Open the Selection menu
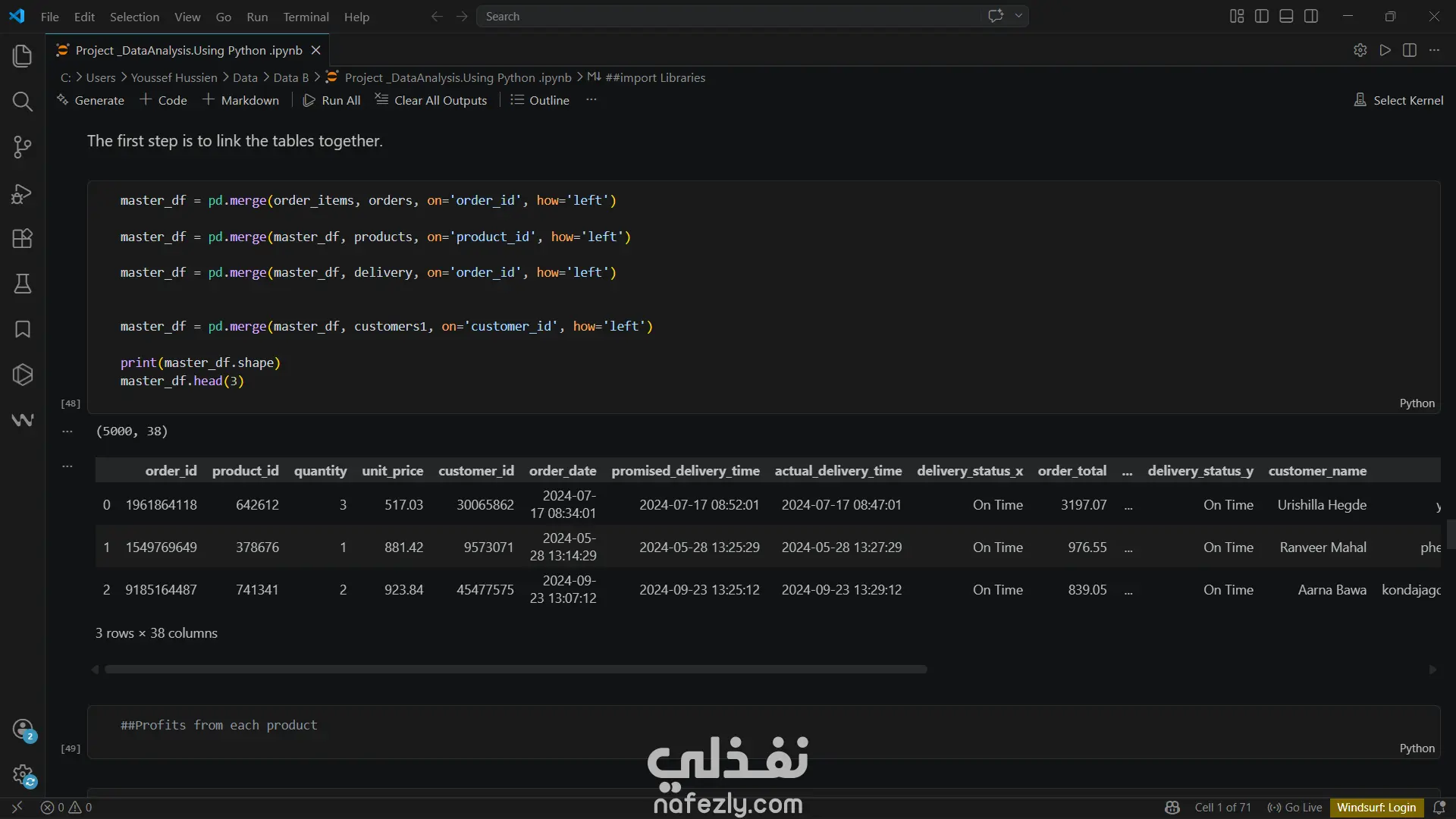Screen dimensions: 1456x819 134,17
